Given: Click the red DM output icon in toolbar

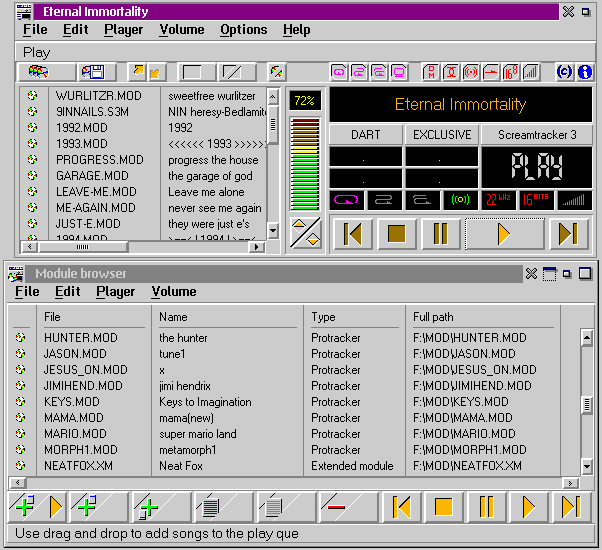Looking at the screenshot, I should point(431,72).
